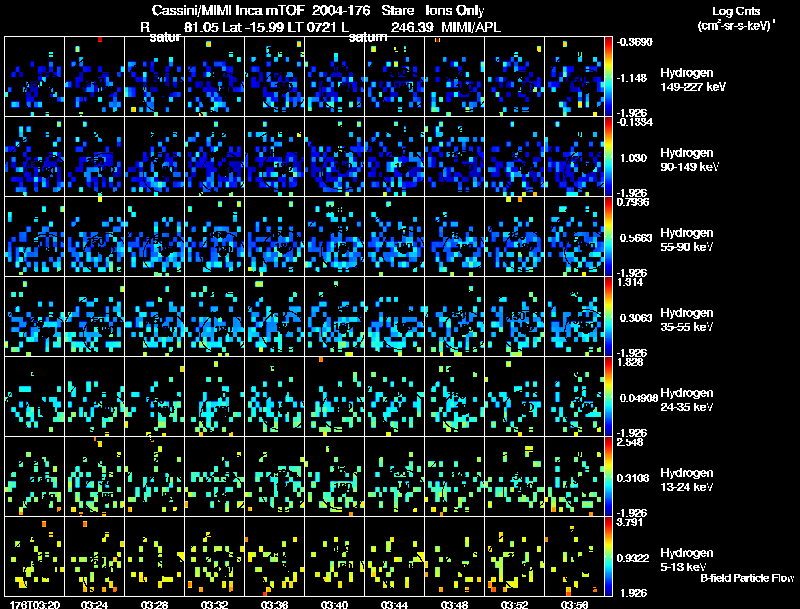Open the 90-149 keV panel at 03:44
The image size is (800, 609).
click(x=394, y=157)
